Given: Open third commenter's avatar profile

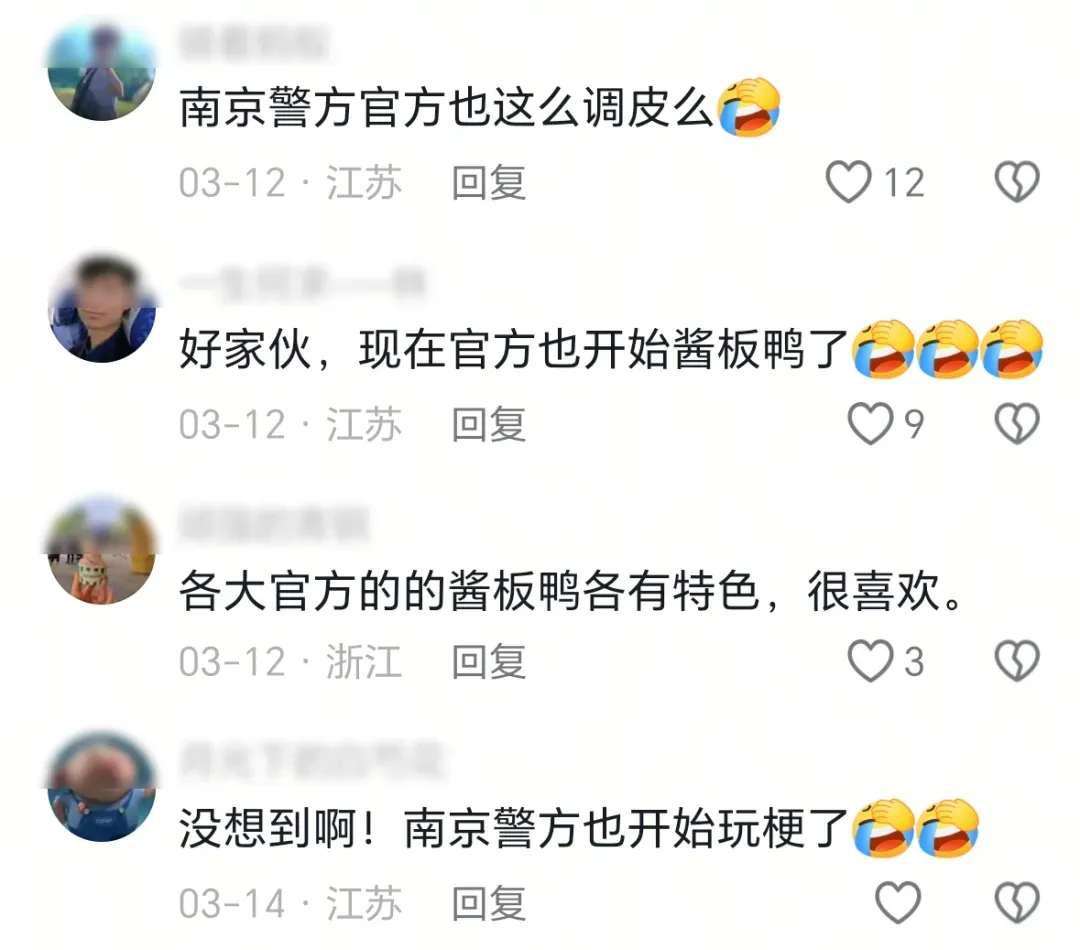Looking at the screenshot, I should [102, 549].
